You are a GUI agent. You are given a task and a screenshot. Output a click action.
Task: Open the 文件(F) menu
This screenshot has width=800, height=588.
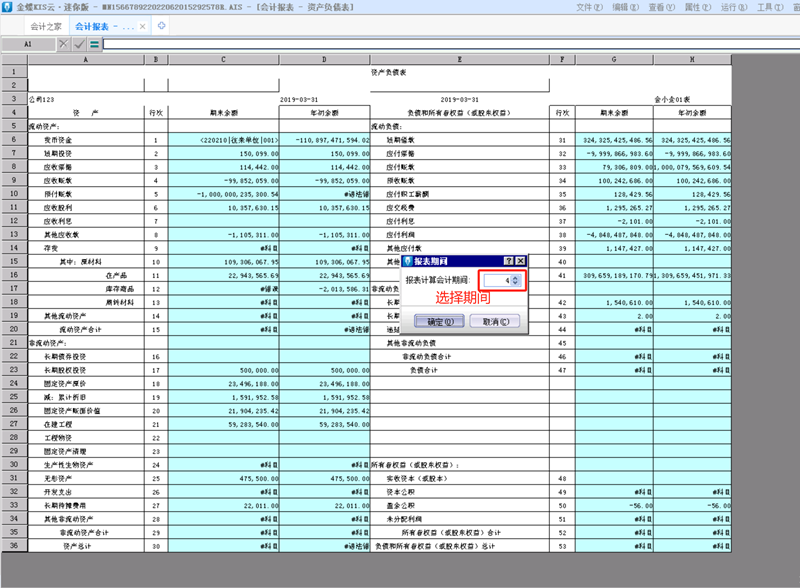click(590, 6)
